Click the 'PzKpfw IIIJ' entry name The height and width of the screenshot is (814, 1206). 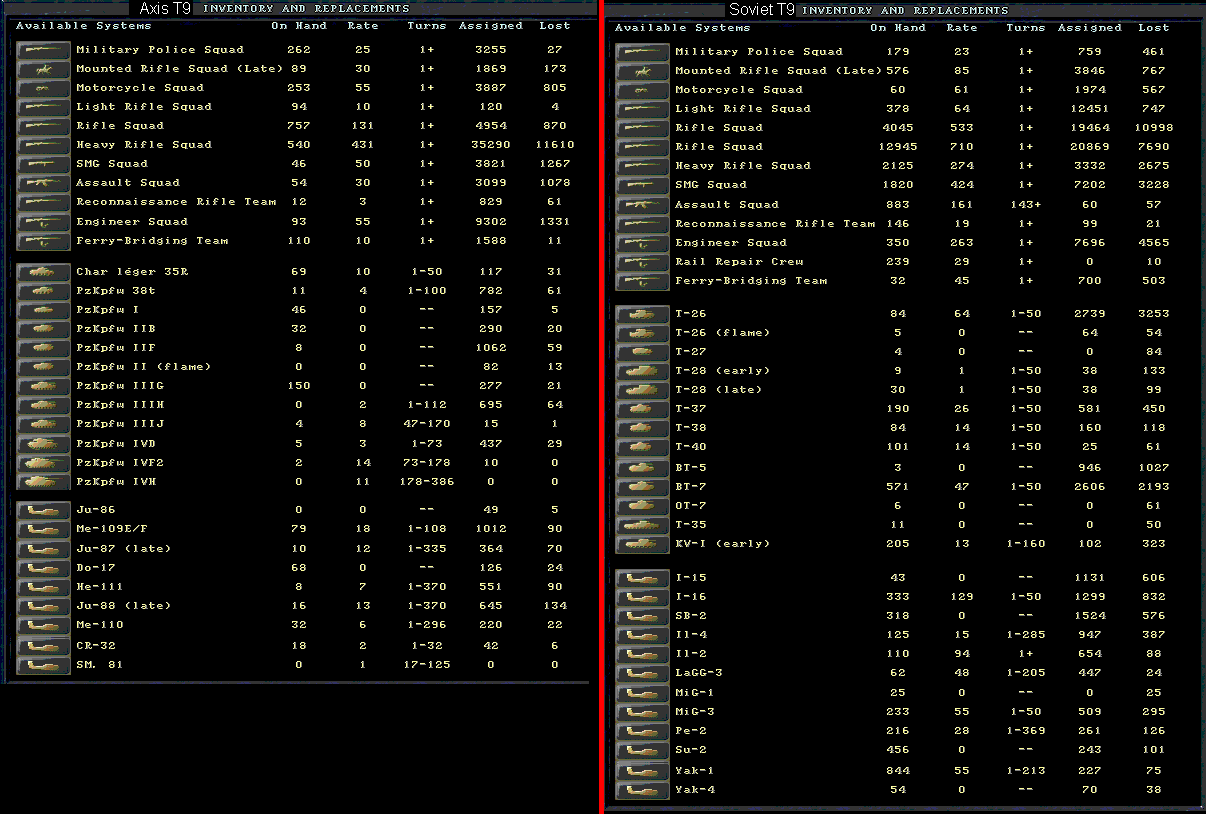click(120, 424)
